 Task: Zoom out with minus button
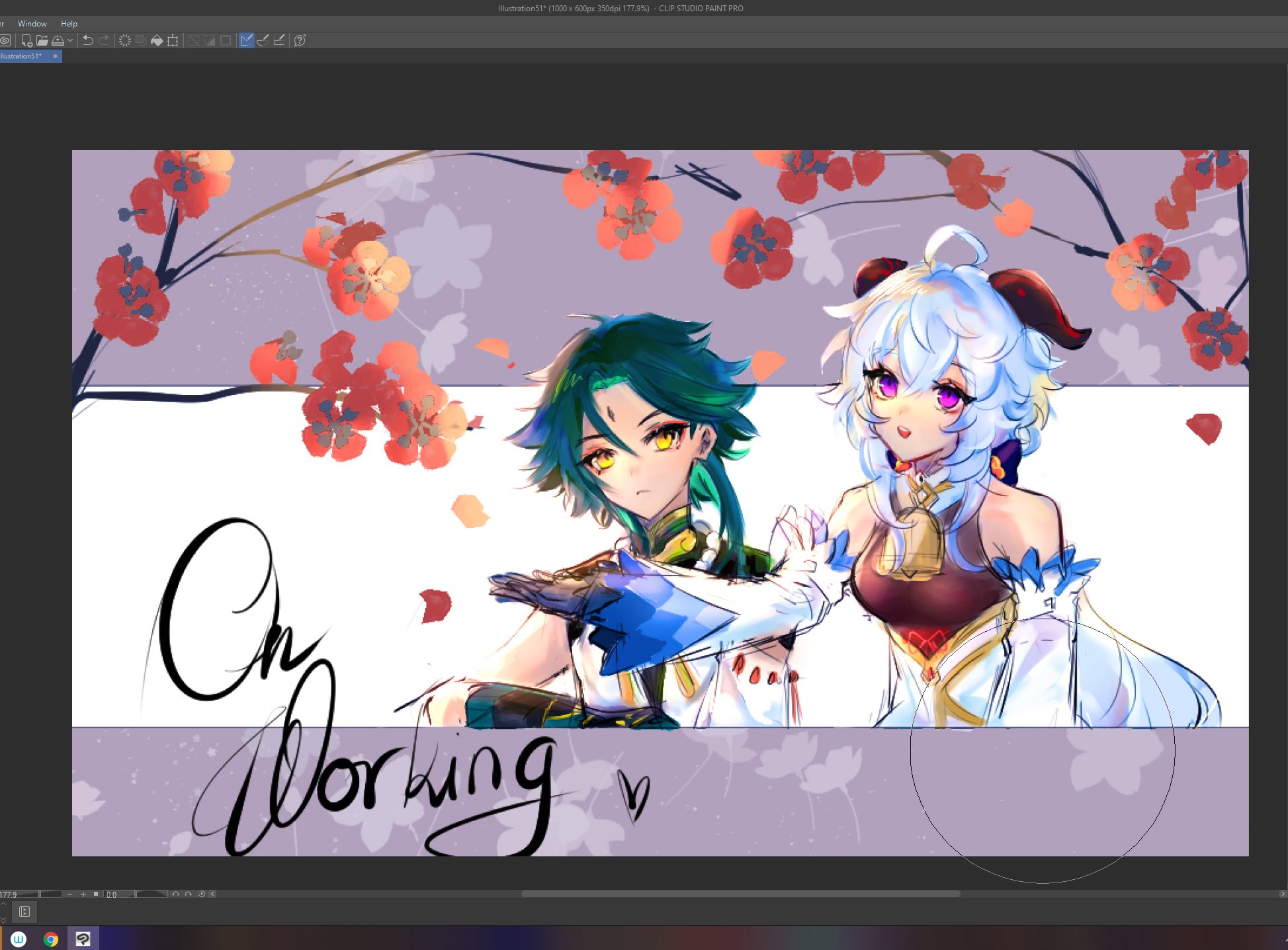tap(70, 894)
